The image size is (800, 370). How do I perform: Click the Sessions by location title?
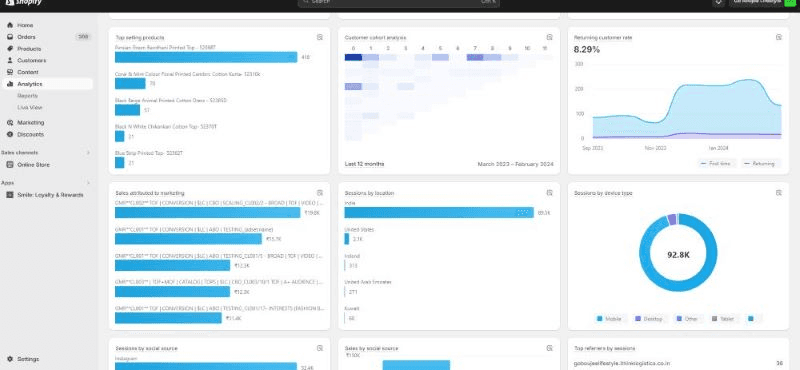369,193
